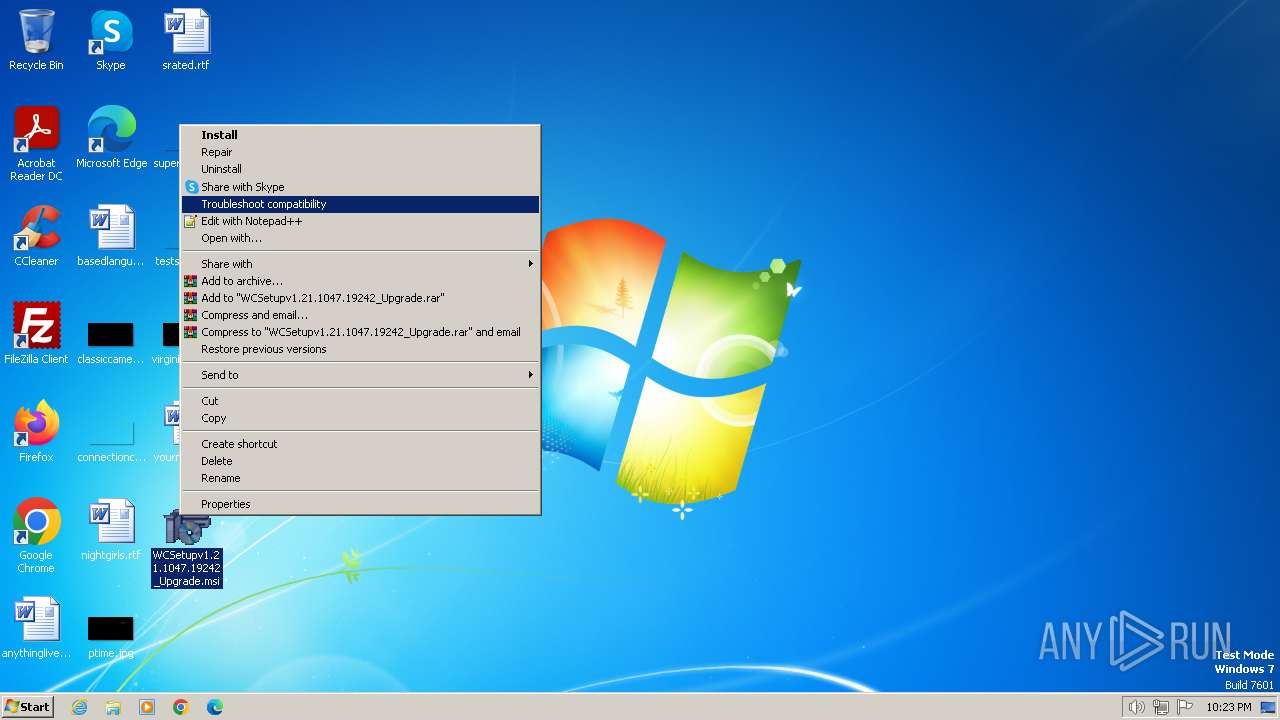Open Properties from the context menu

point(360,504)
